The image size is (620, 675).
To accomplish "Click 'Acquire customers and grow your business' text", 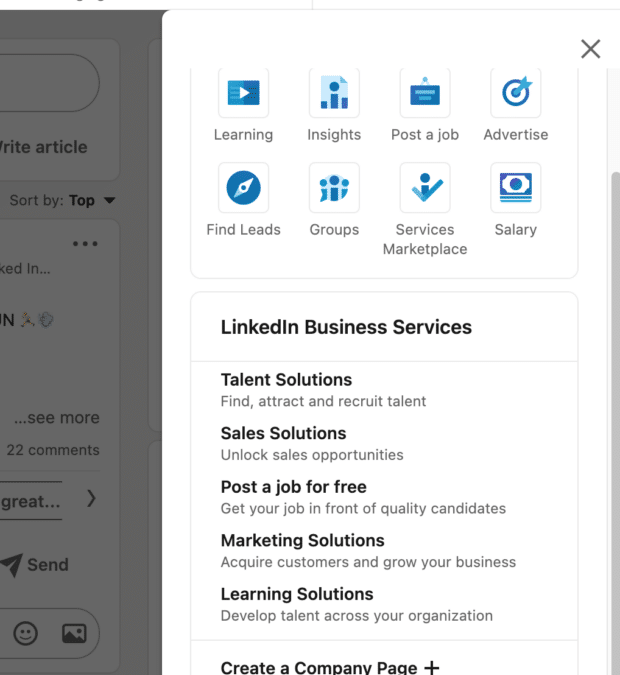I will [x=368, y=562].
